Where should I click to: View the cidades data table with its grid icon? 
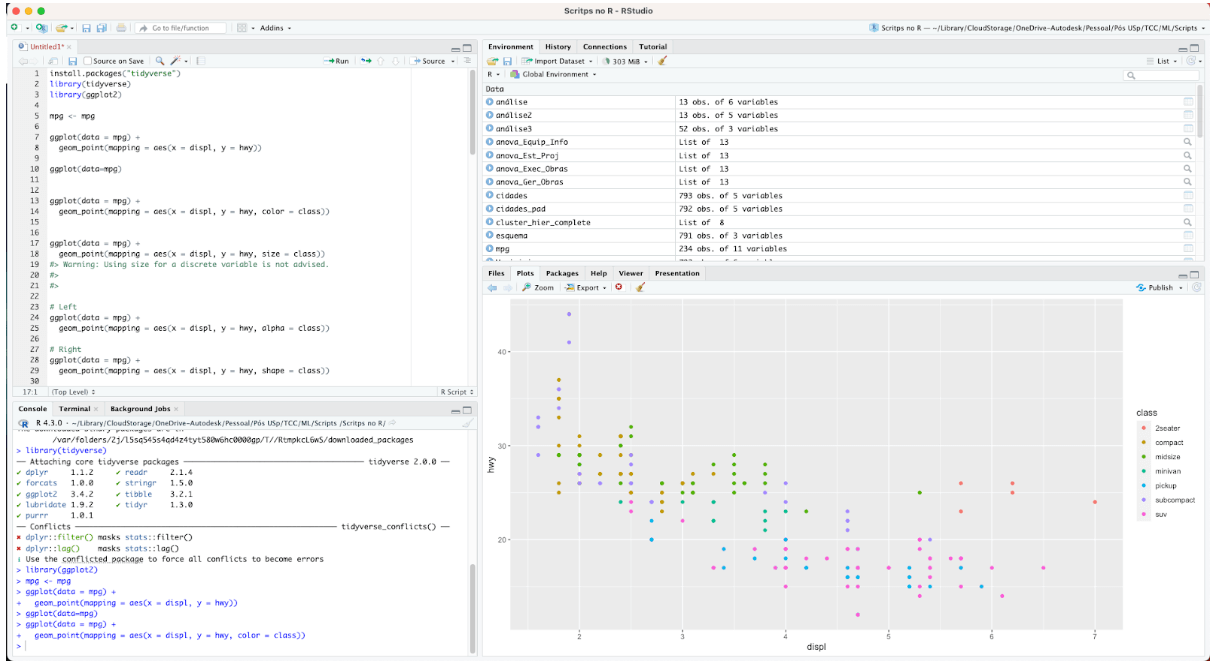1188,195
